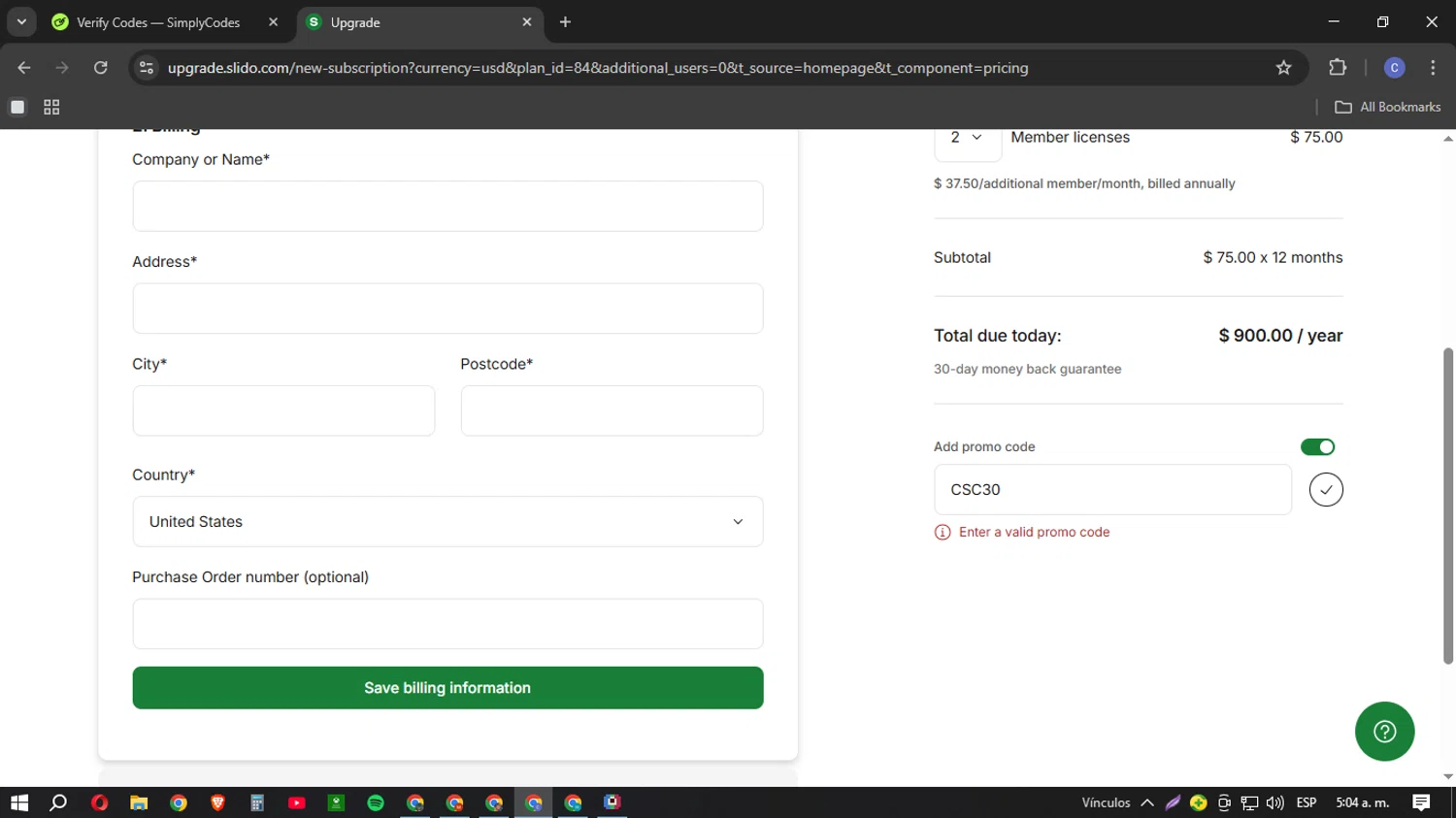The height and width of the screenshot is (818, 1456).
Task: Go back to the previous page
Action: point(24,68)
